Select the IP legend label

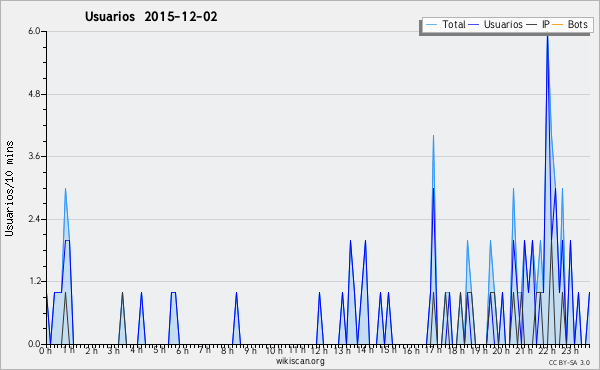(546, 24)
